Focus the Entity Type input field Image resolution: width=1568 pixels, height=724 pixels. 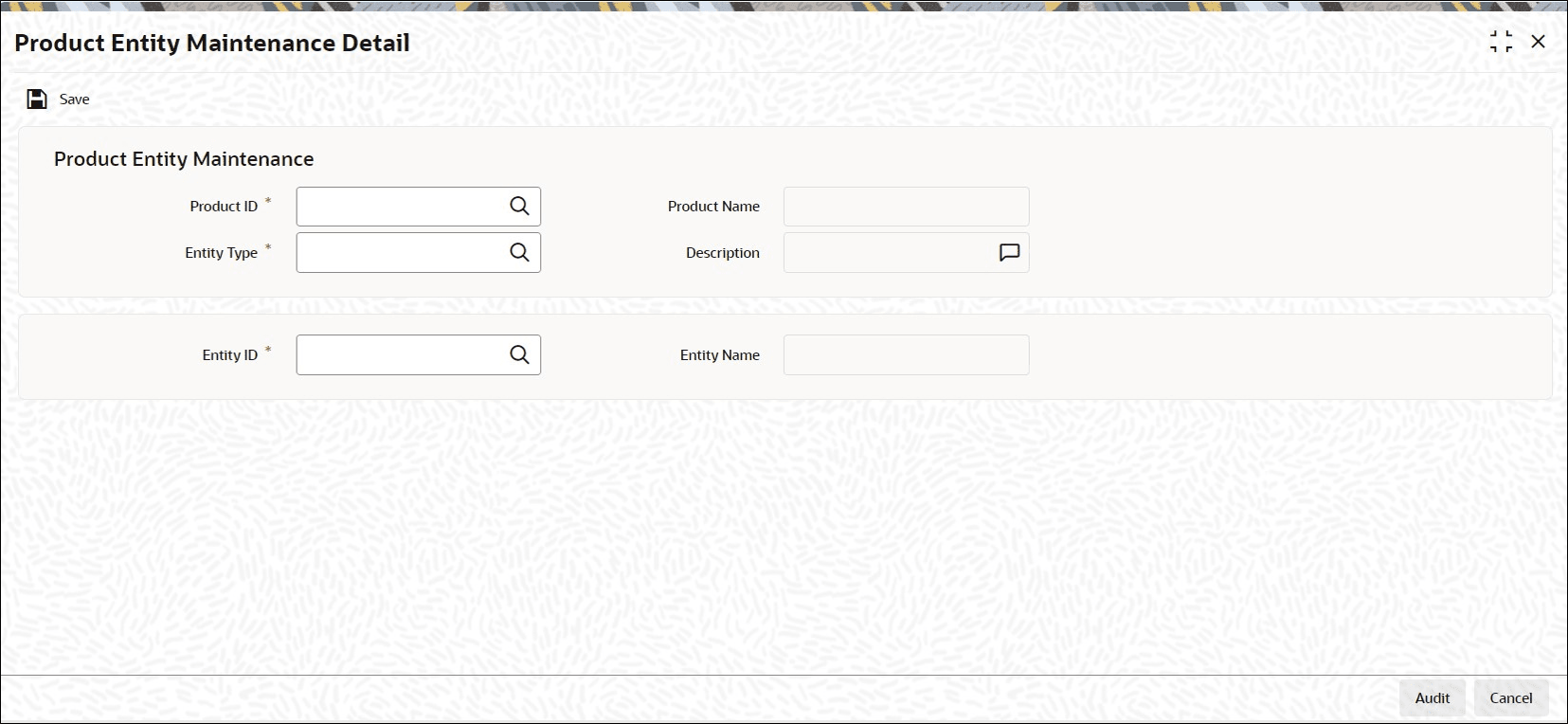[x=419, y=253]
